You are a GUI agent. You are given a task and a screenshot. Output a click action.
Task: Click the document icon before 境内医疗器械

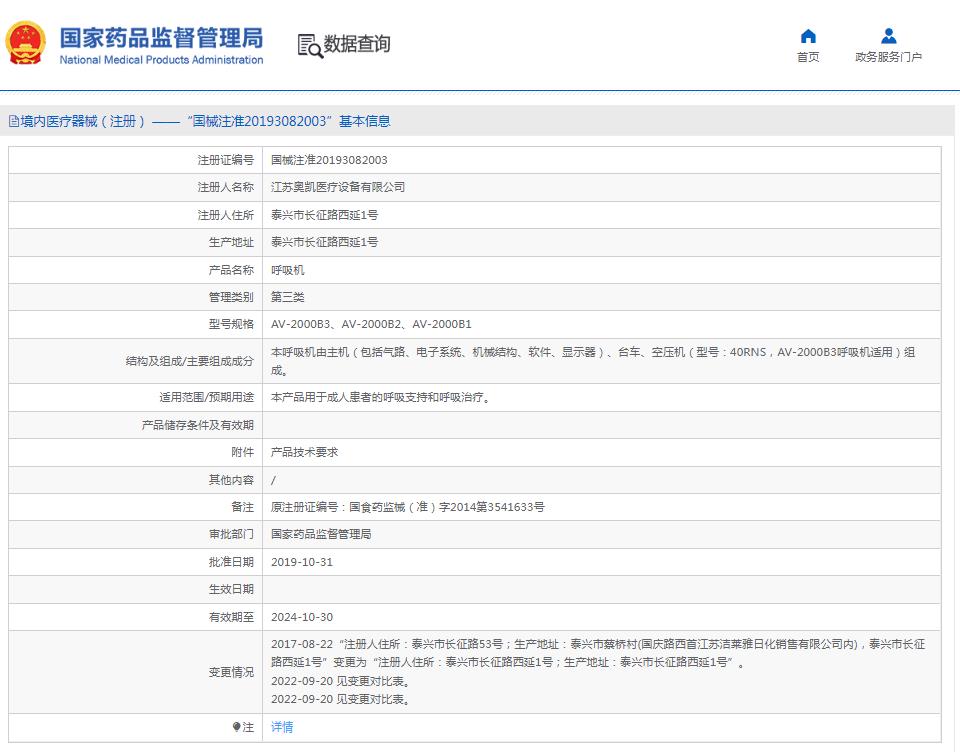pyautogui.click(x=13, y=122)
